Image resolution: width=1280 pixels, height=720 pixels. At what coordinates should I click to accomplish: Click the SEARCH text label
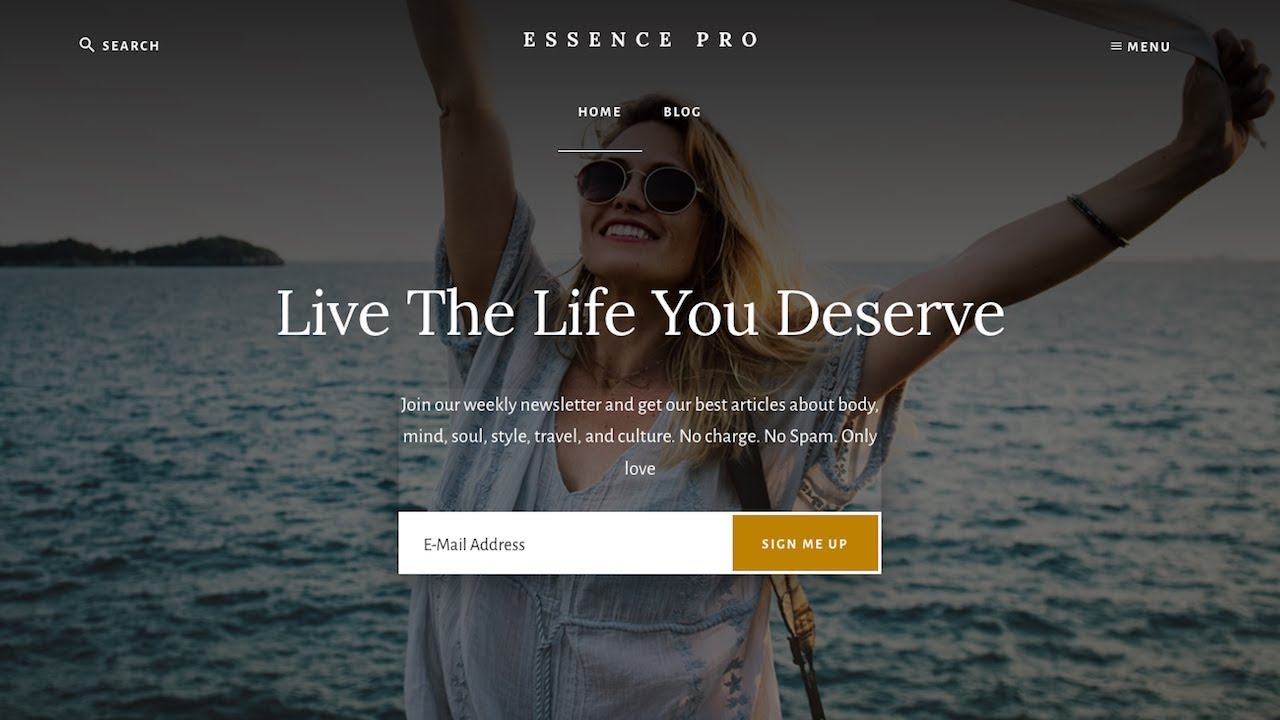131,46
